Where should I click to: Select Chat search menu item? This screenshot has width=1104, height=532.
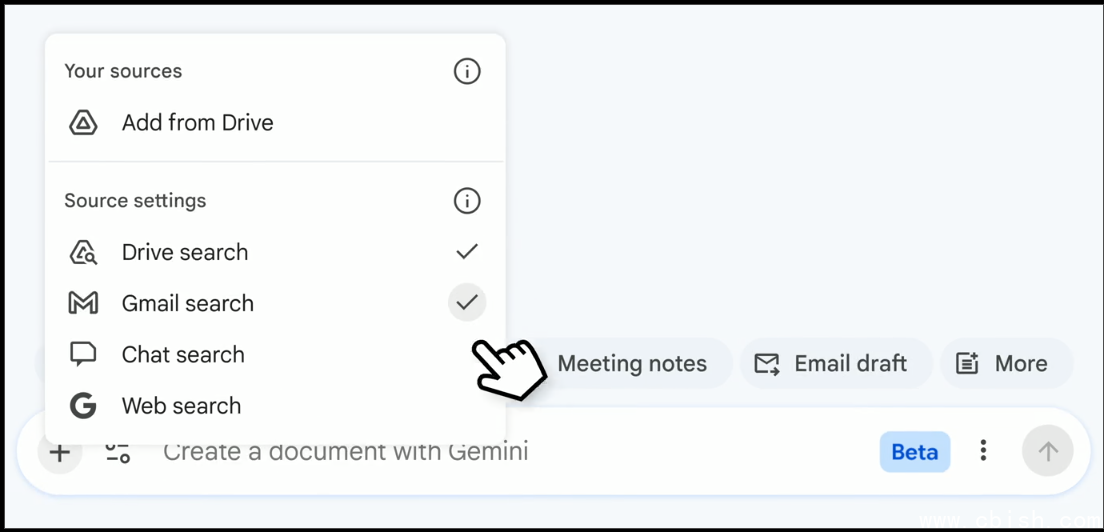183,355
